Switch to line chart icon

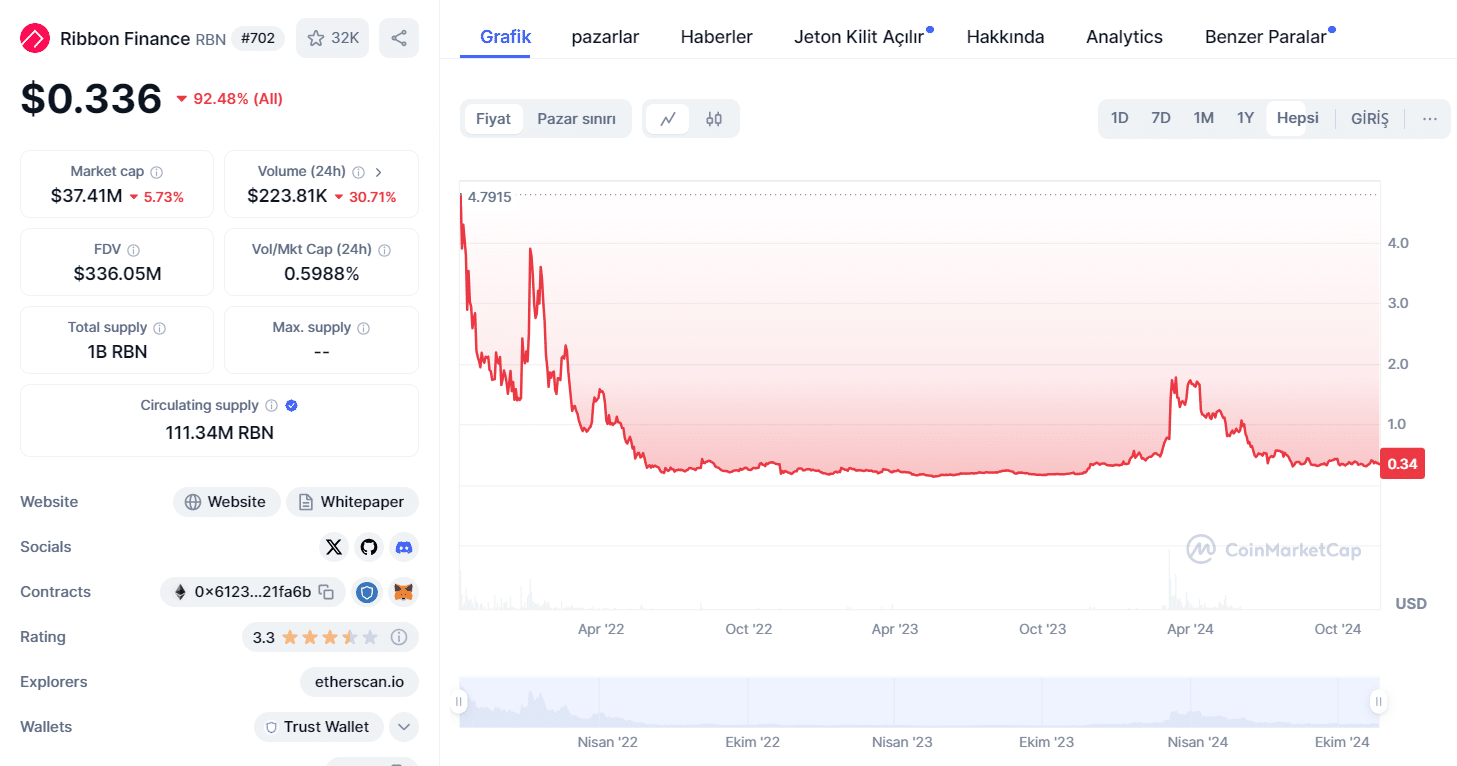click(x=668, y=119)
